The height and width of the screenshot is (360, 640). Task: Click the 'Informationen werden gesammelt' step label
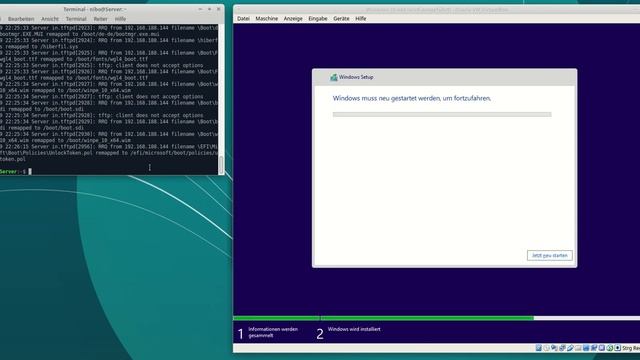(x=273, y=332)
